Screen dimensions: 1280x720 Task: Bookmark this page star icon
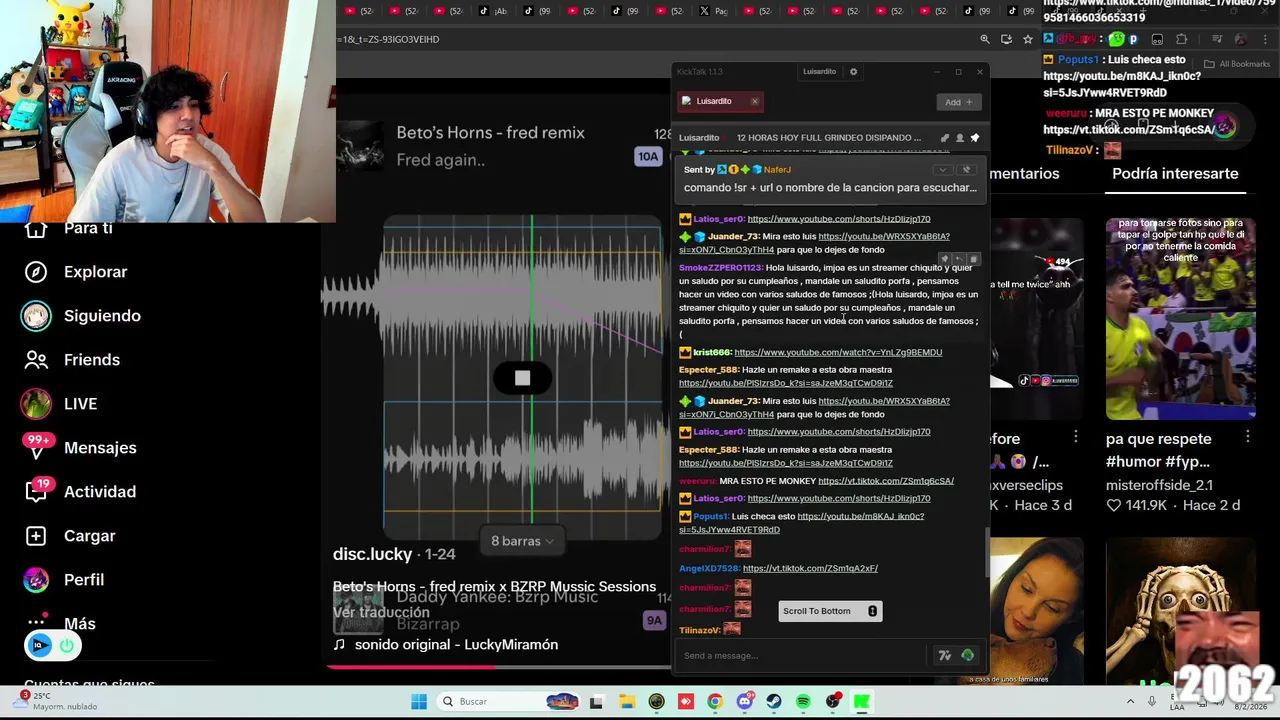click(x=1027, y=39)
